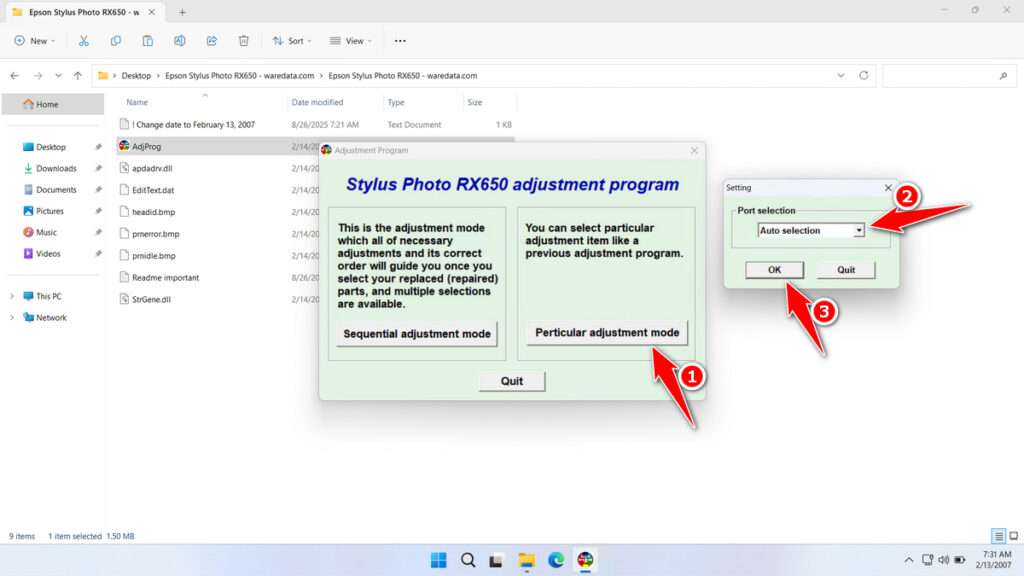The height and width of the screenshot is (576, 1024).
Task: Click Perticular adjustment mode button
Action: (x=607, y=332)
